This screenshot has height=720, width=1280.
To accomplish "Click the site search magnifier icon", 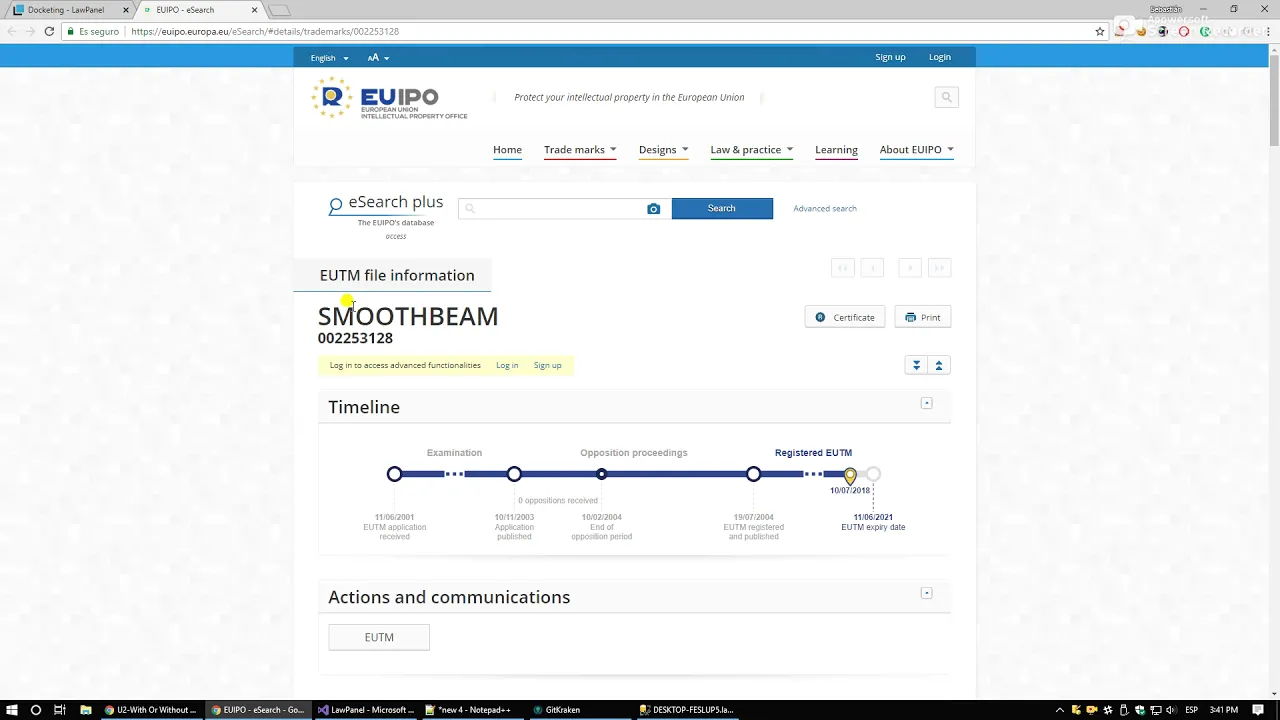I will [x=946, y=97].
